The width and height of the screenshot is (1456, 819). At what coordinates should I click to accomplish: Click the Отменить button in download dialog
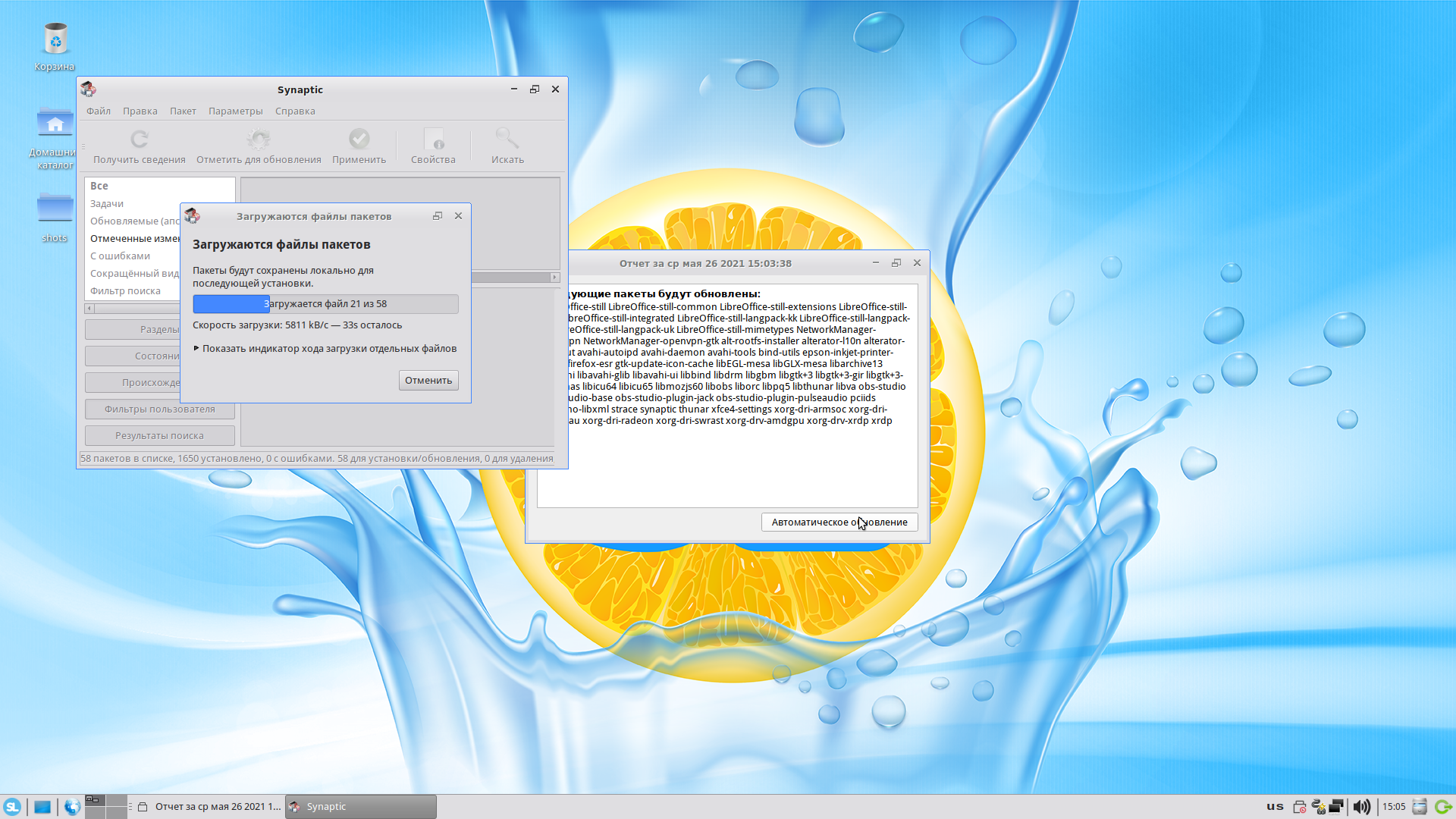pos(428,381)
